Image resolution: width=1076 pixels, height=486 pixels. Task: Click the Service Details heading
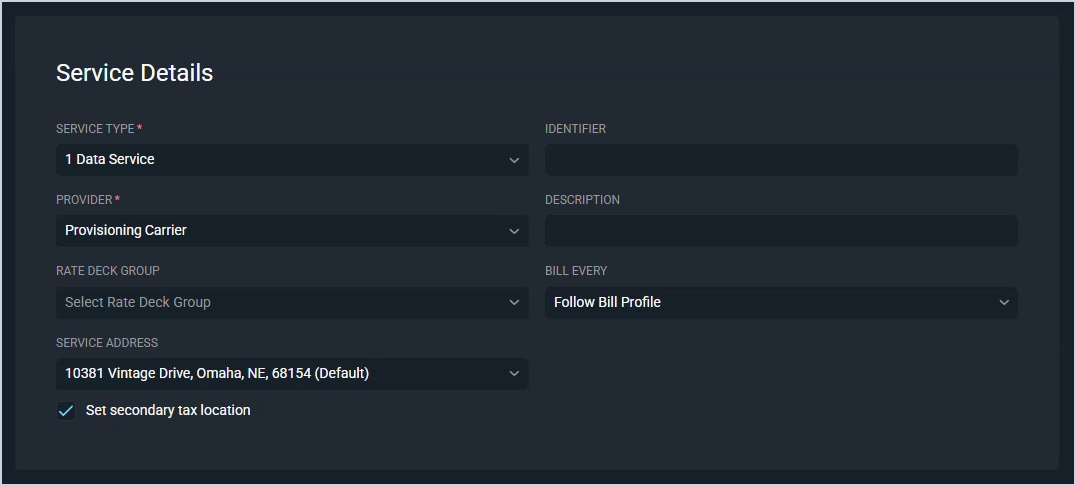(x=134, y=73)
